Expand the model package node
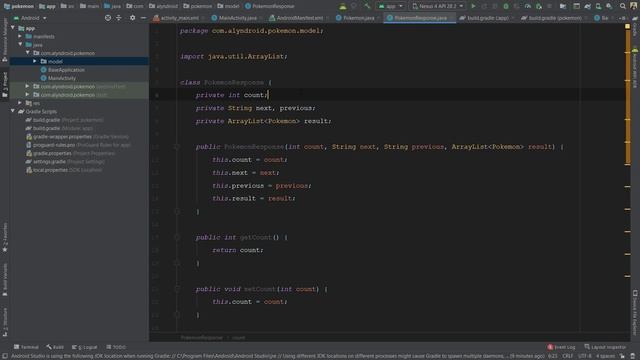This screenshot has height=360, width=640. [x=35, y=61]
